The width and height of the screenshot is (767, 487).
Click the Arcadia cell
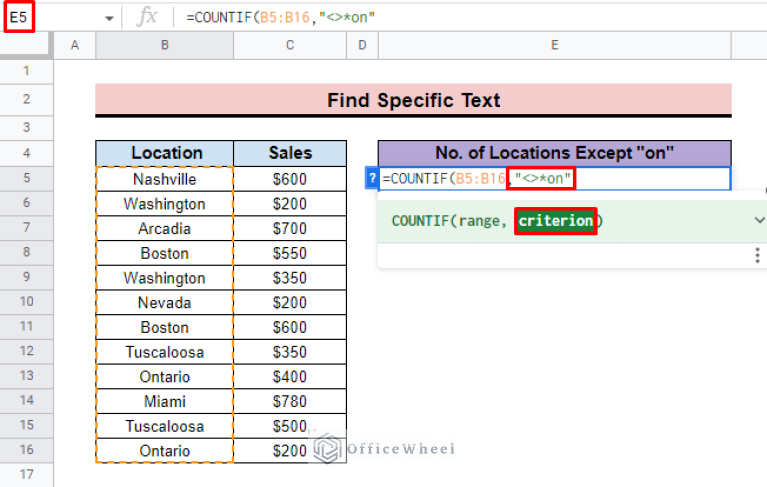[x=165, y=228]
